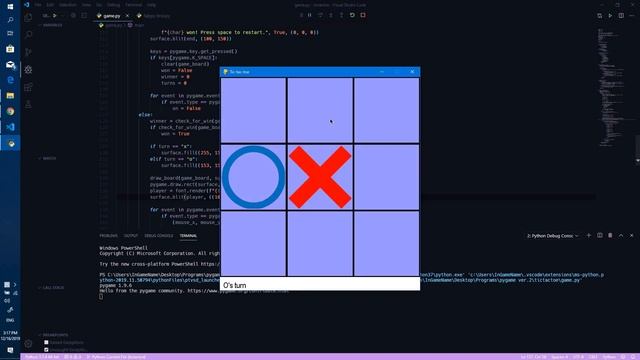
Task: Open the notifications bell in the status bar
Action: pyautogui.click(x=634, y=357)
